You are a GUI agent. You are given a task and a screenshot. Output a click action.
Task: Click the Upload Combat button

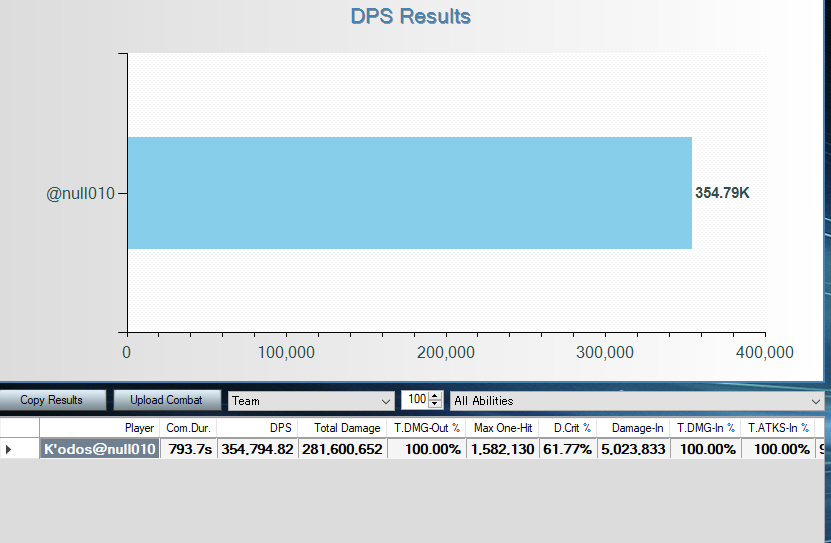[166, 400]
